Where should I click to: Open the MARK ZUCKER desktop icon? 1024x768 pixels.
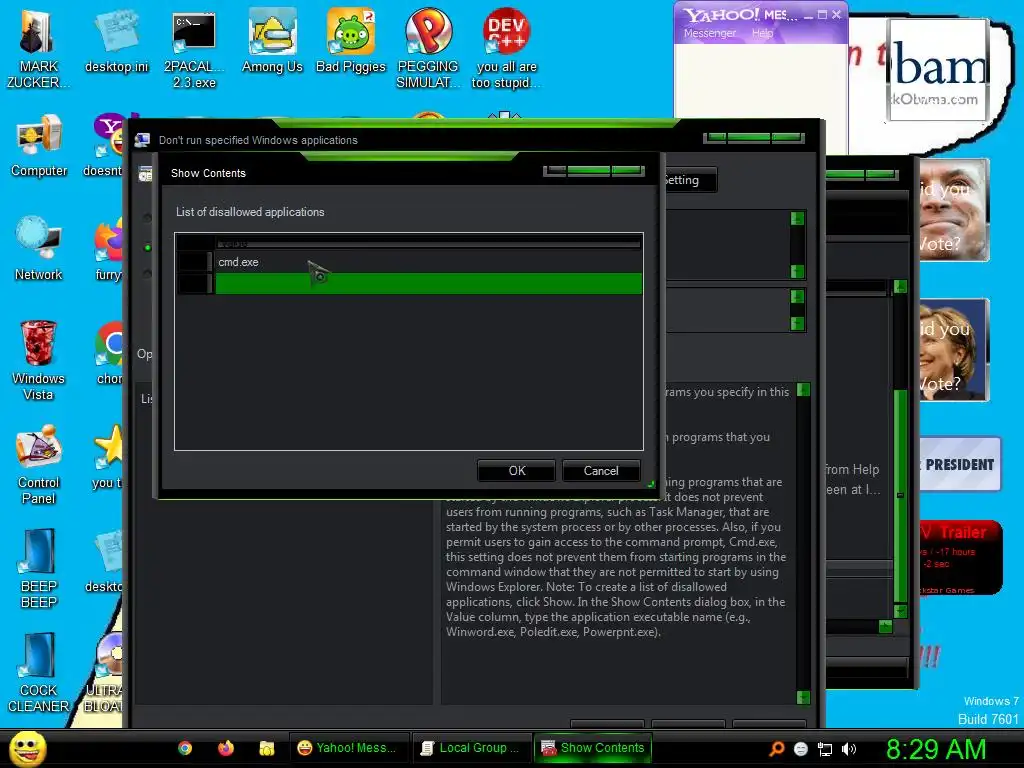[38, 49]
